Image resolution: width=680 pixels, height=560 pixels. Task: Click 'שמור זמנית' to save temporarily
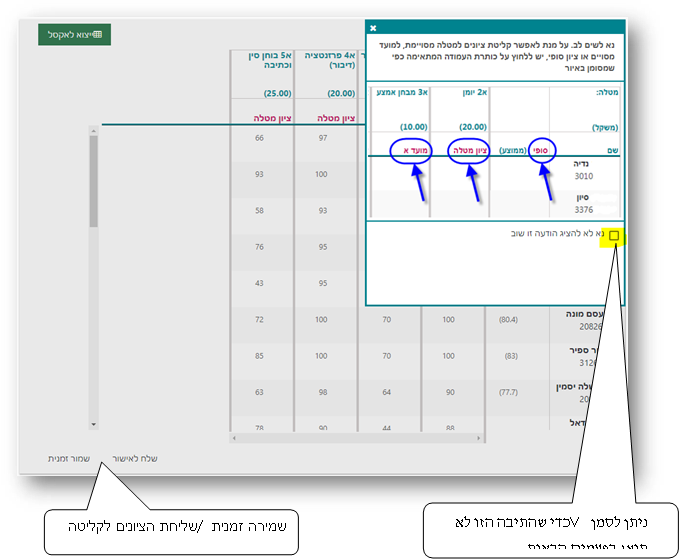(x=69, y=459)
